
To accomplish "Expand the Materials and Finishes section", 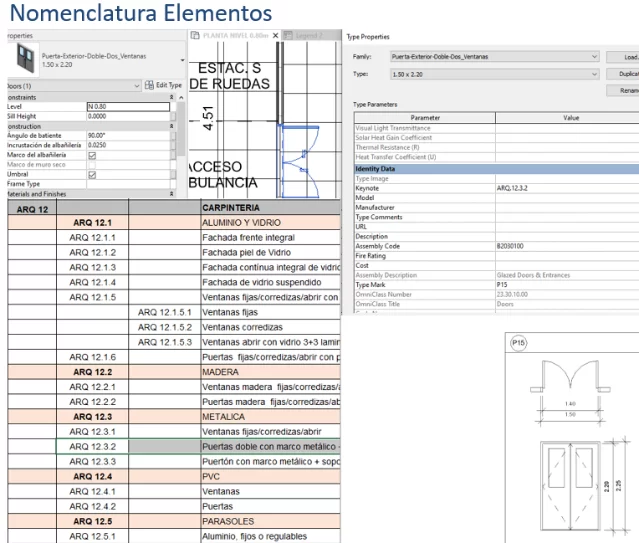I will (x=171, y=193).
